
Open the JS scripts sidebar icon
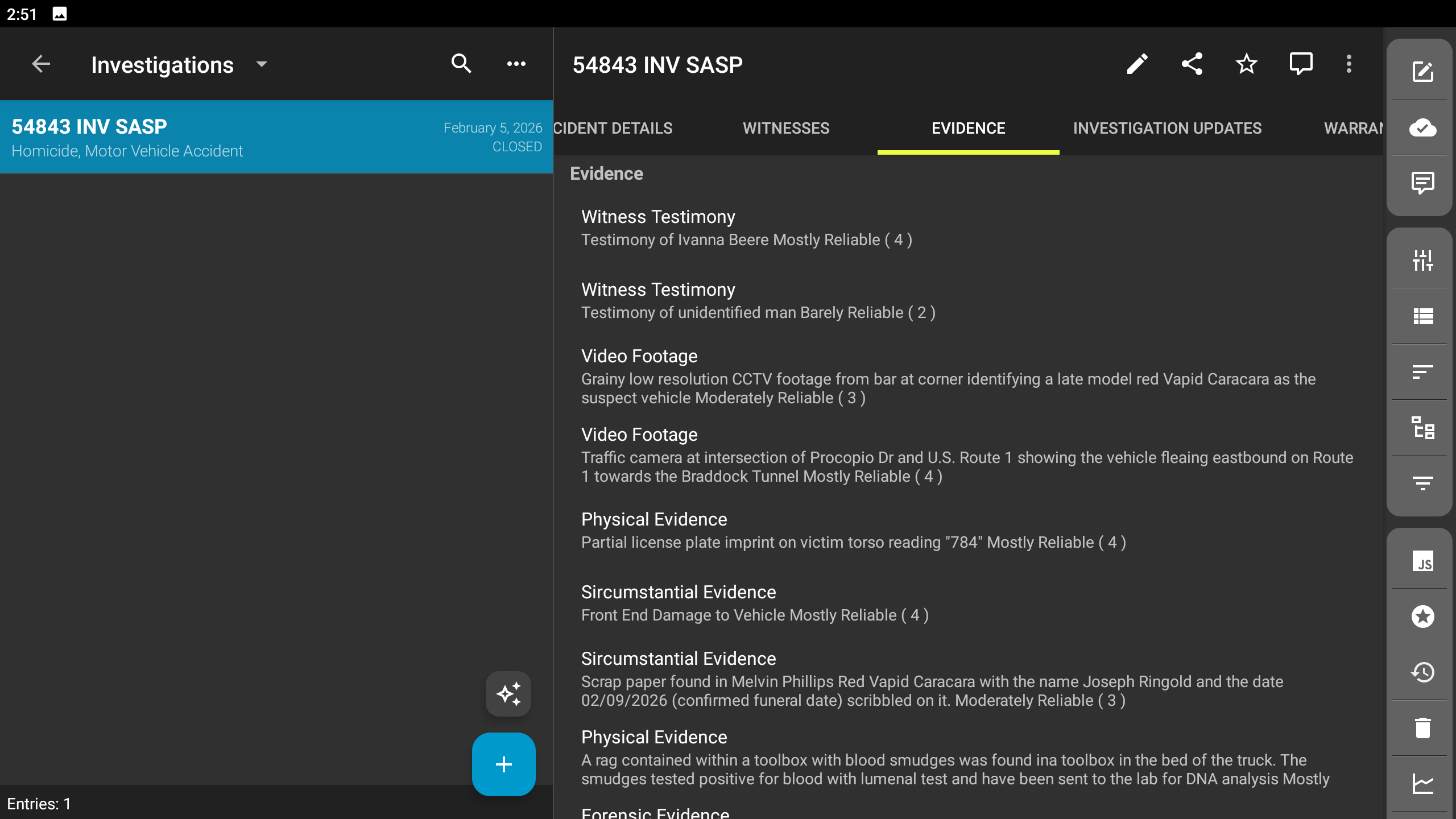[1422, 561]
